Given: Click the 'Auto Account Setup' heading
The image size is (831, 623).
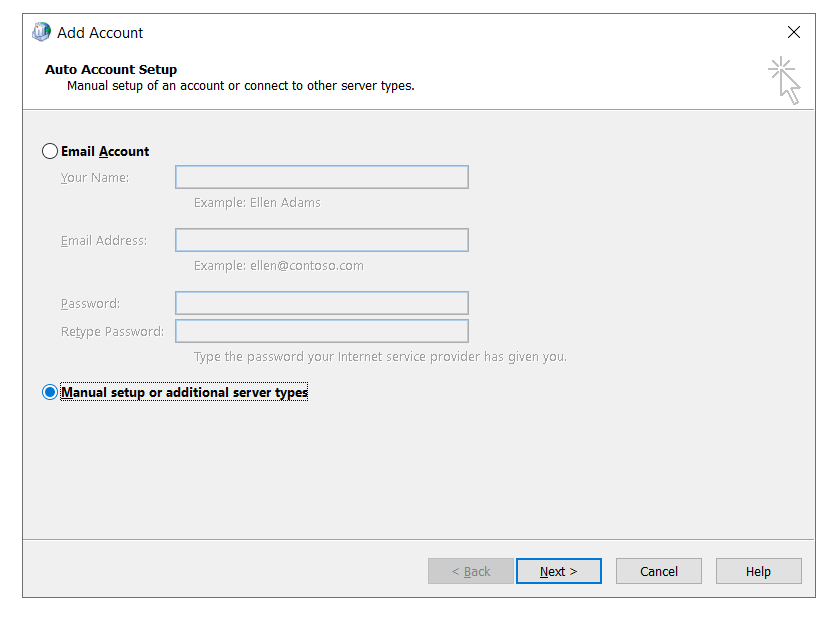Looking at the screenshot, I should (111, 69).
